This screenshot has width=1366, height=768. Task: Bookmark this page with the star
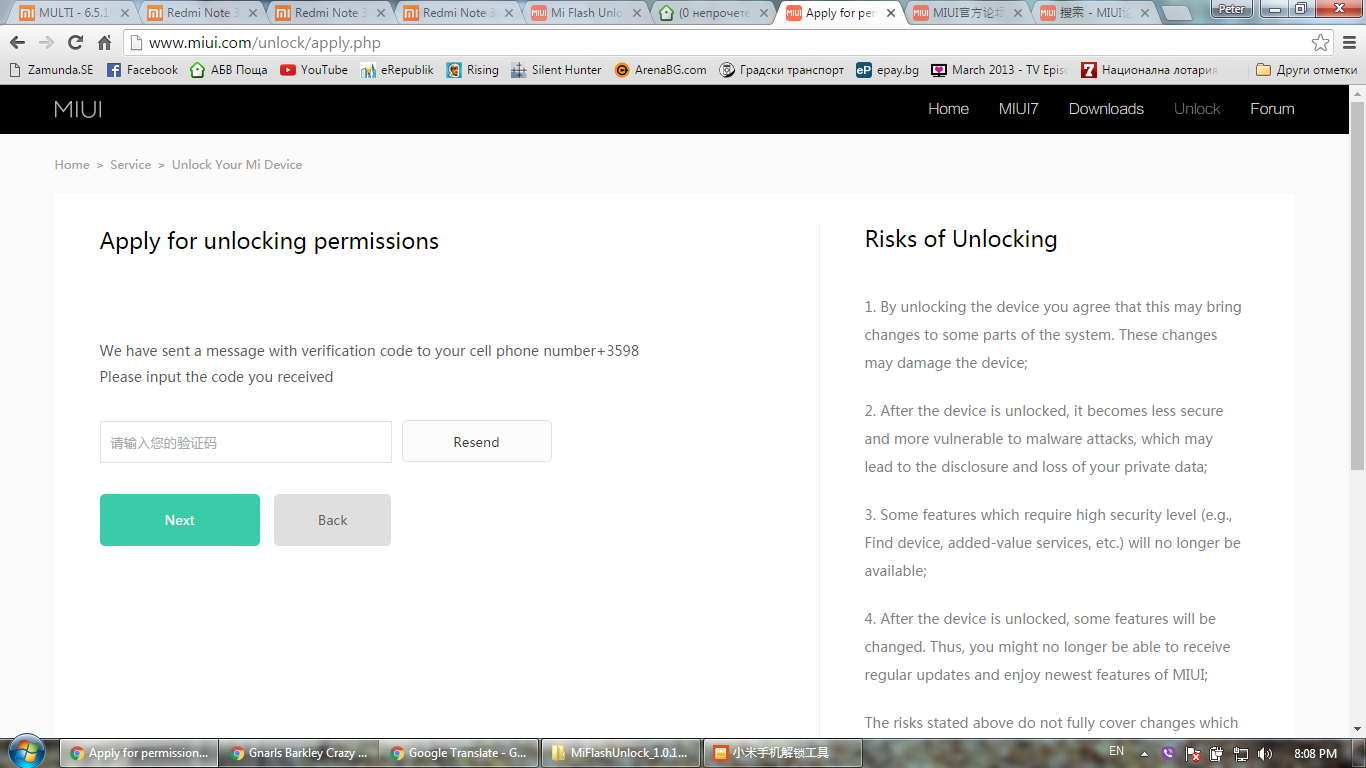point(1321,43)
